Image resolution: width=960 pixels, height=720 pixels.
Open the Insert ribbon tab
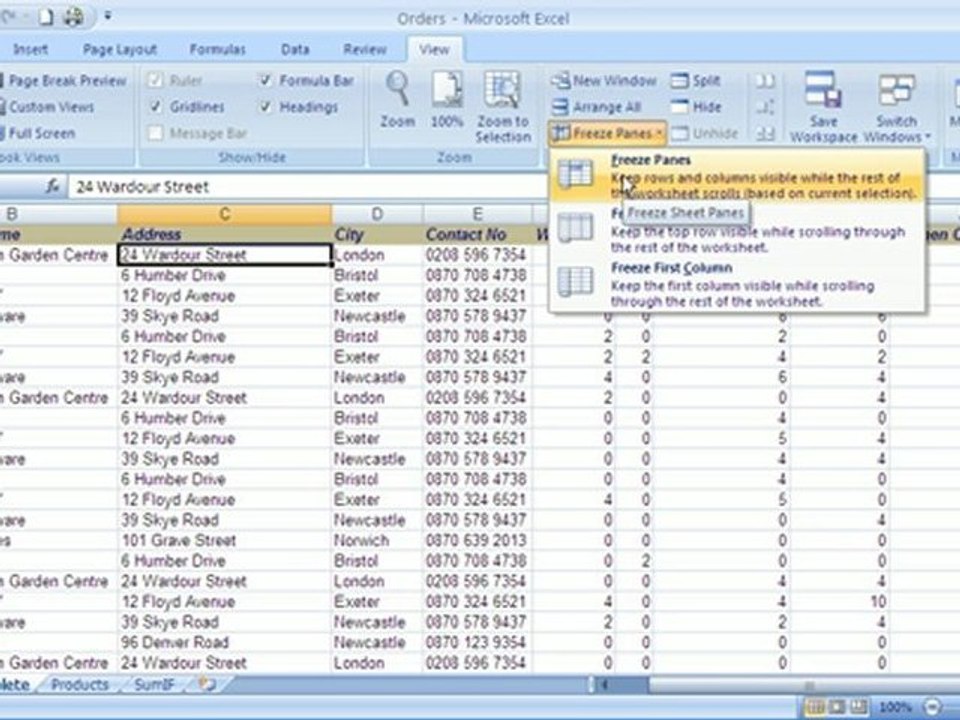[31, 49]
